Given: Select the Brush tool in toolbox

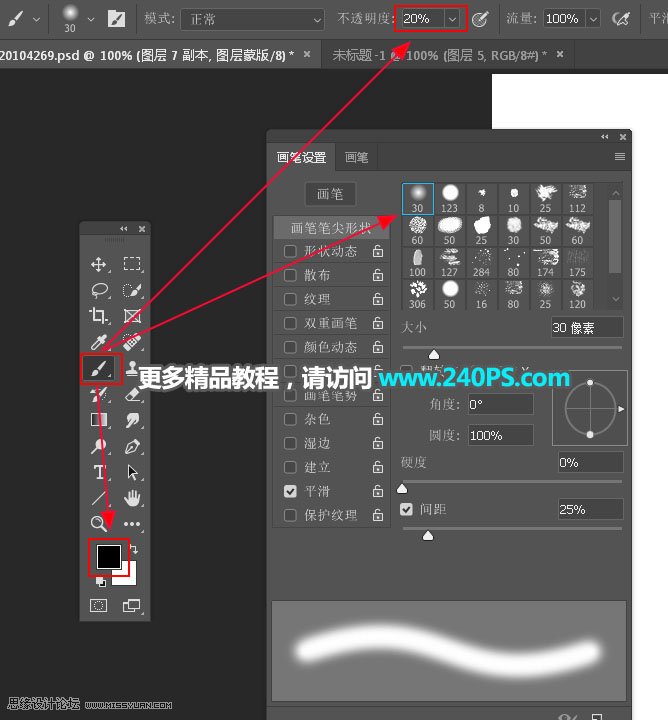Looking at the screenshot, I should tap(100, 368).
